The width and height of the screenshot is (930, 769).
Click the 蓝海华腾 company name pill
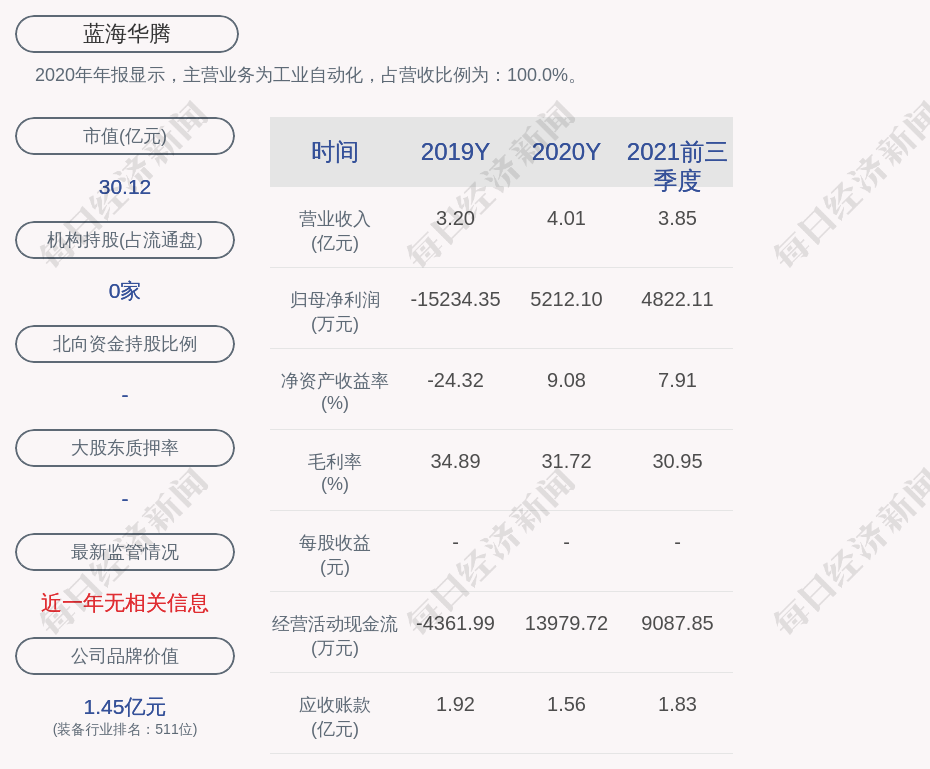pos(127,34)
